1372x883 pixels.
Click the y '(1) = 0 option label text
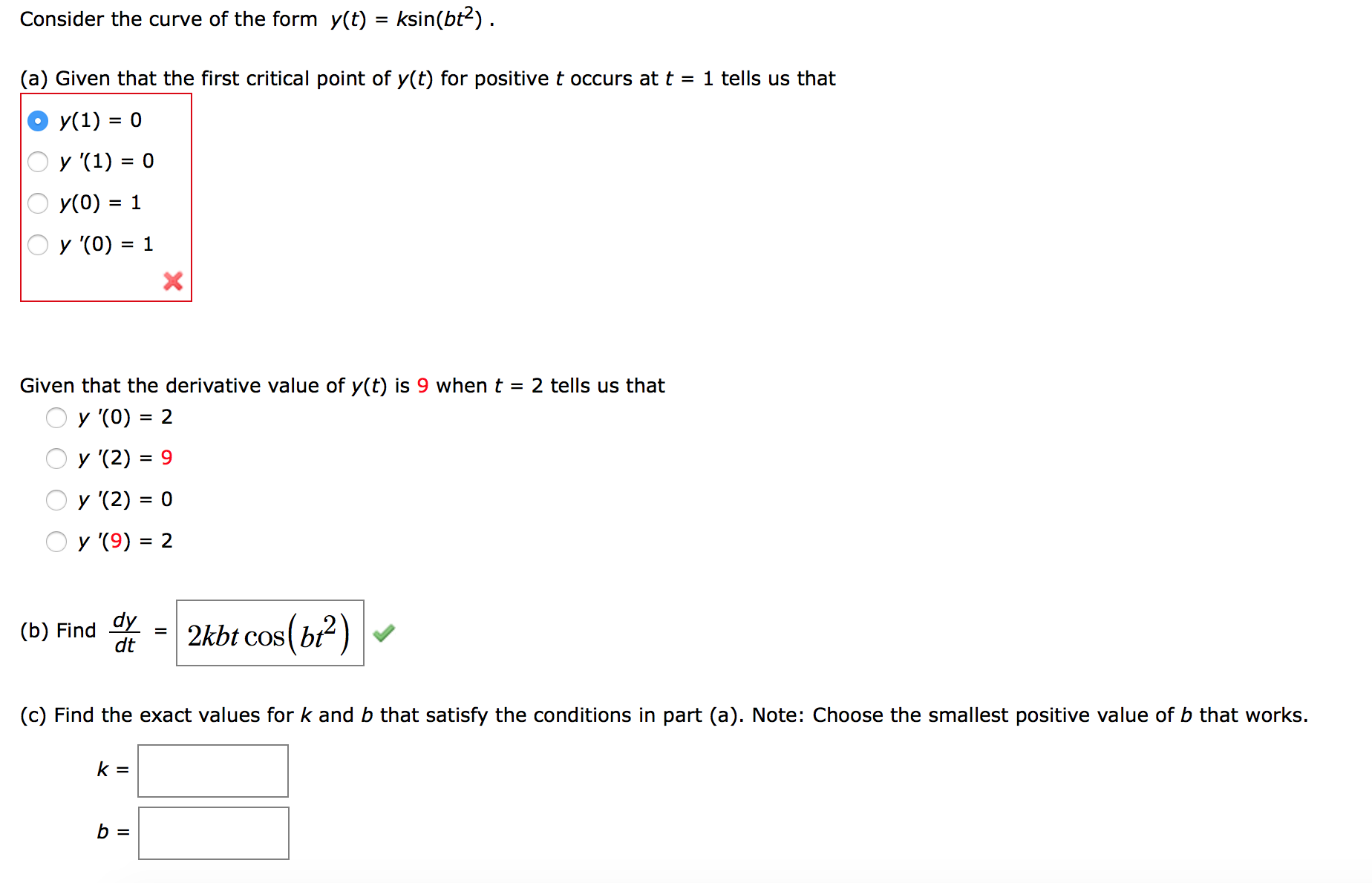pyautogui.click(x=107, y=161)
